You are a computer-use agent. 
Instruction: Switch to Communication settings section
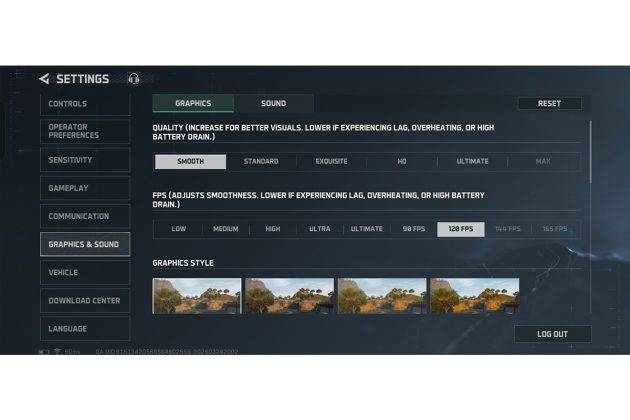tap(85, 216)
